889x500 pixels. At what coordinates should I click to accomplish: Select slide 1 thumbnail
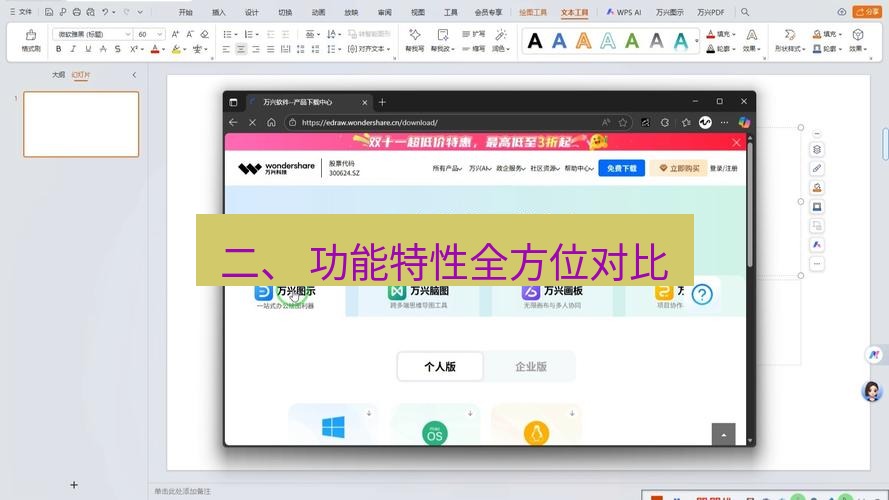pyautogui.click(x=81, y=124)
